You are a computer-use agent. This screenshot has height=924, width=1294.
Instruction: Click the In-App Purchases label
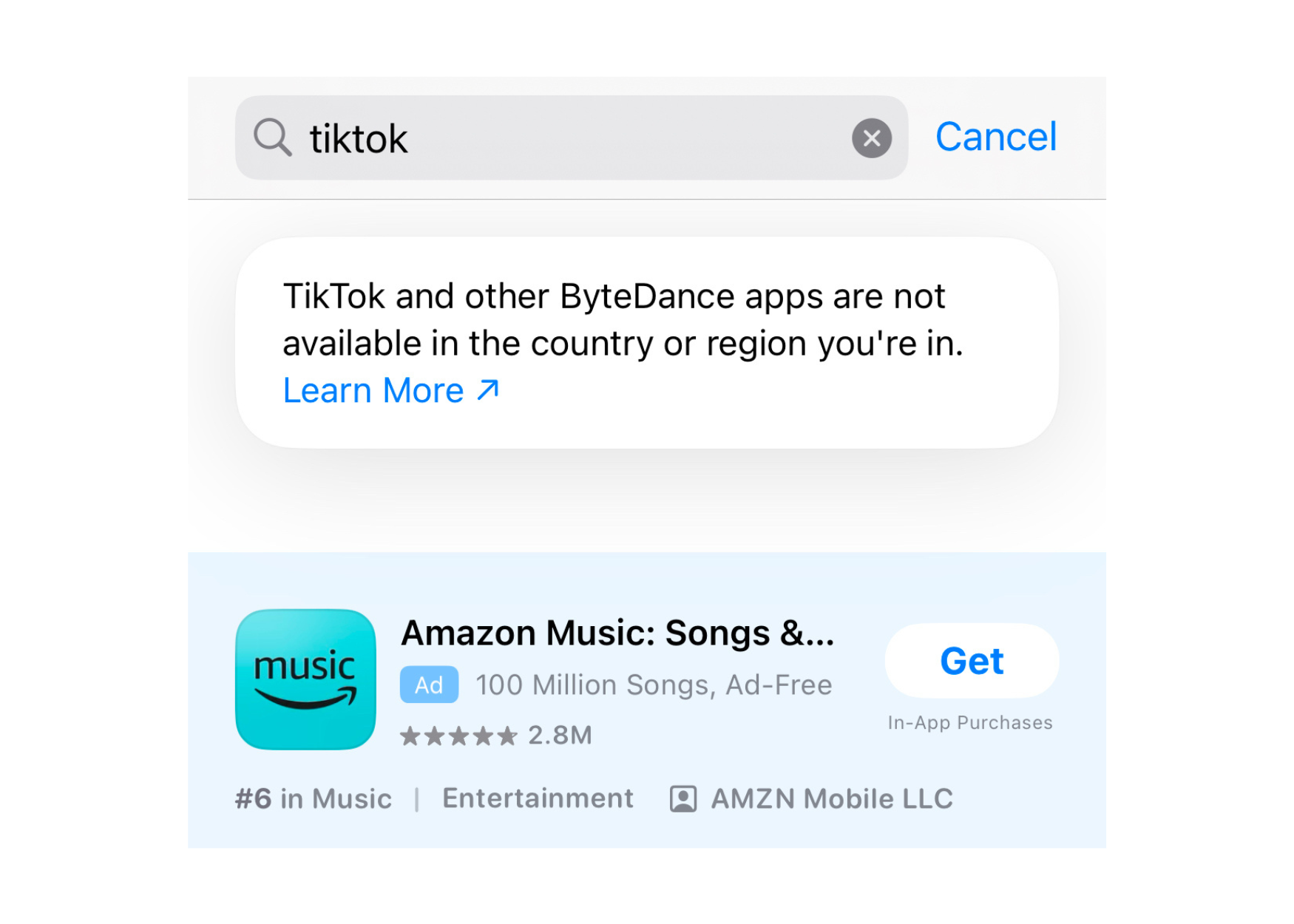pyautogui.click(x=969, y=722)
